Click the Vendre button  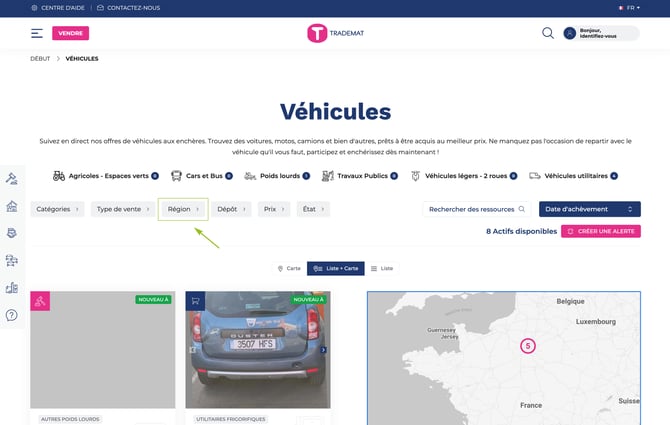tap(71, 33)
